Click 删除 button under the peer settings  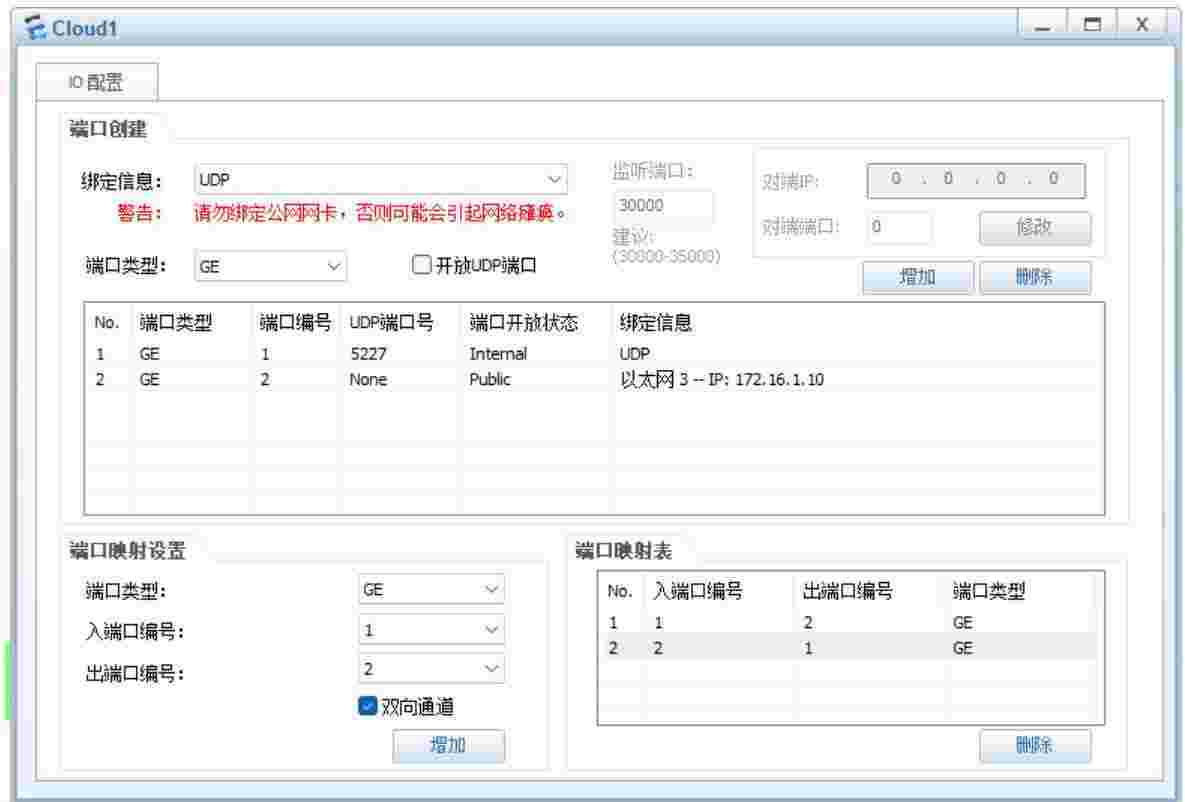[1034, 278]
